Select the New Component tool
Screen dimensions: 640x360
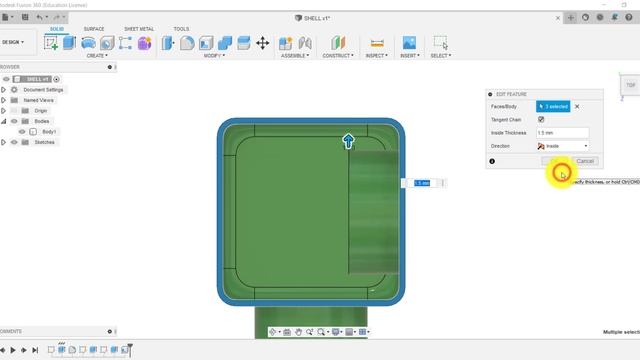coord(286,43)
